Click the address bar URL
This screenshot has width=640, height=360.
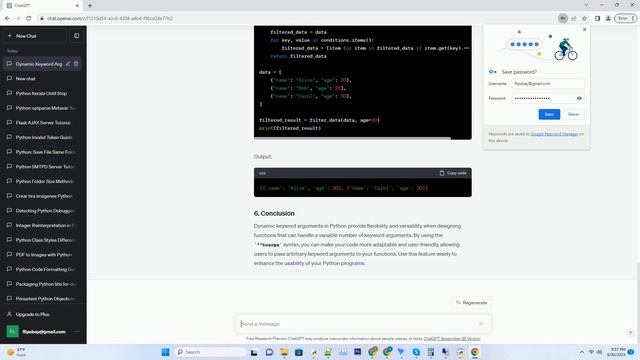[110, 18]
